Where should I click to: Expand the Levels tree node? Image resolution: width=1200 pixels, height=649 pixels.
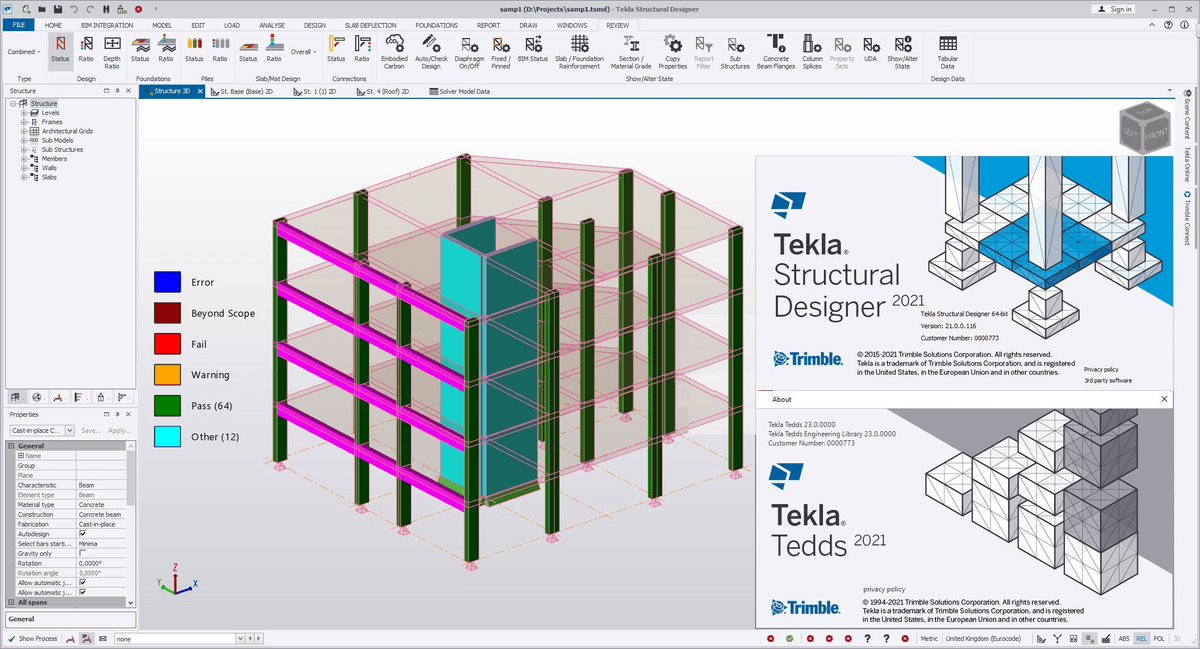point(22,113)
